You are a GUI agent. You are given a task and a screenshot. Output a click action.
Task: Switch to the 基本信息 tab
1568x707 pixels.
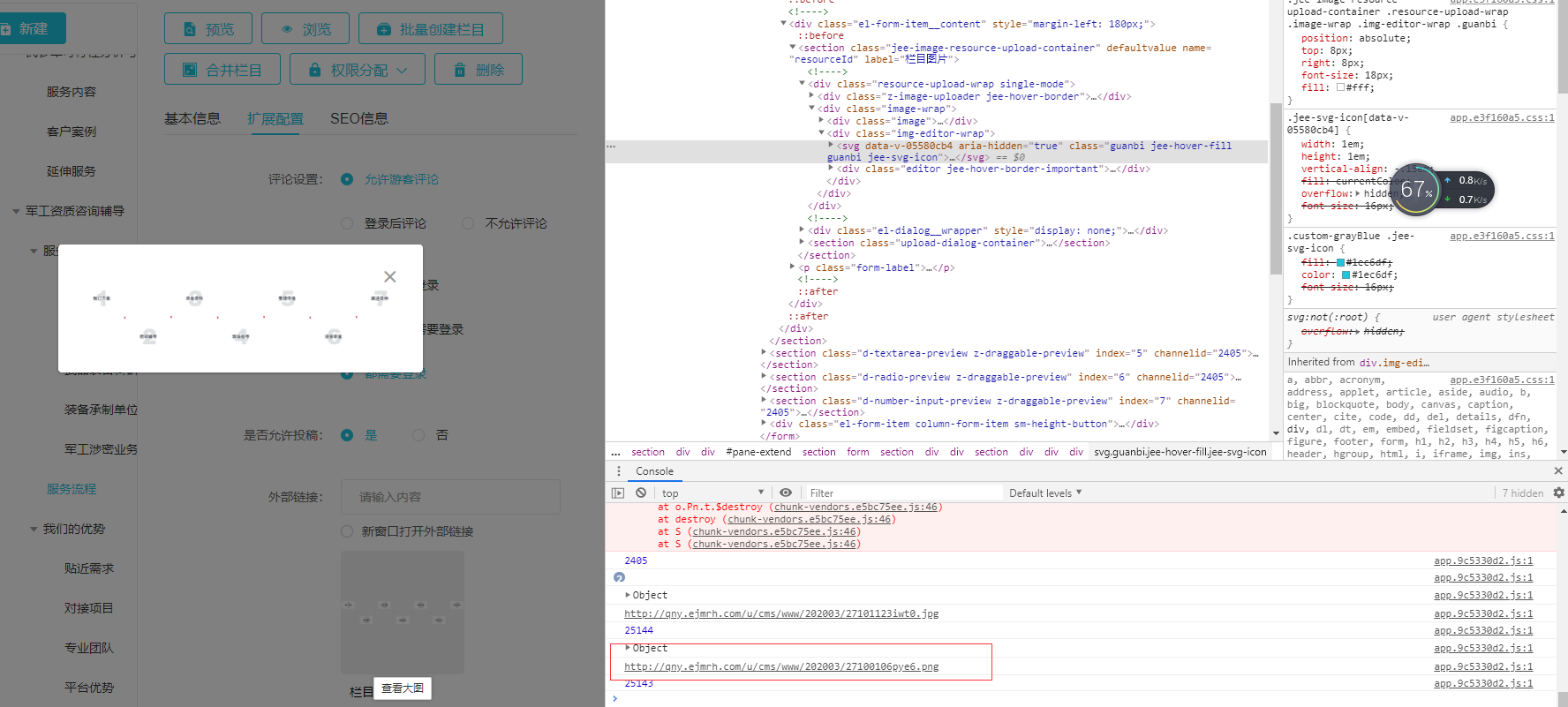pyautogui.click(x=192, y=119)
